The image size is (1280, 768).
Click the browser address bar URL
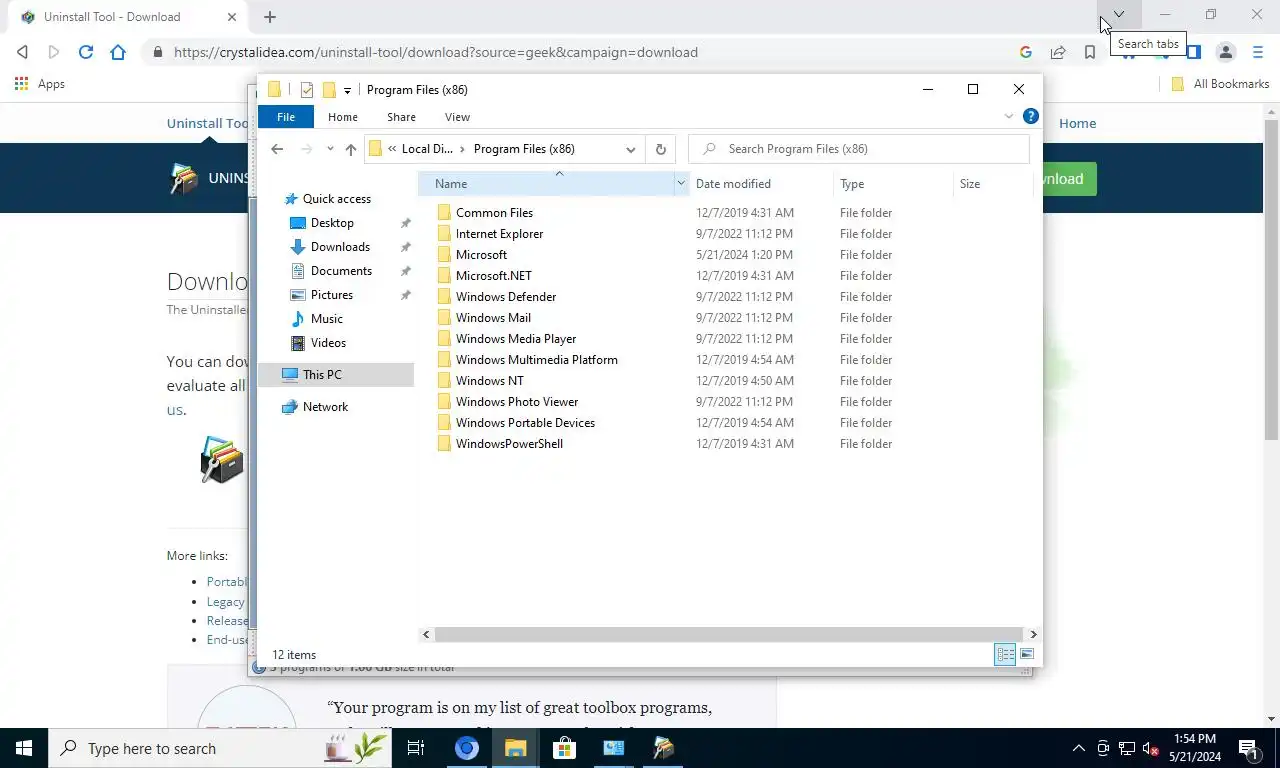pyautogui.click(x=436, y=52)
